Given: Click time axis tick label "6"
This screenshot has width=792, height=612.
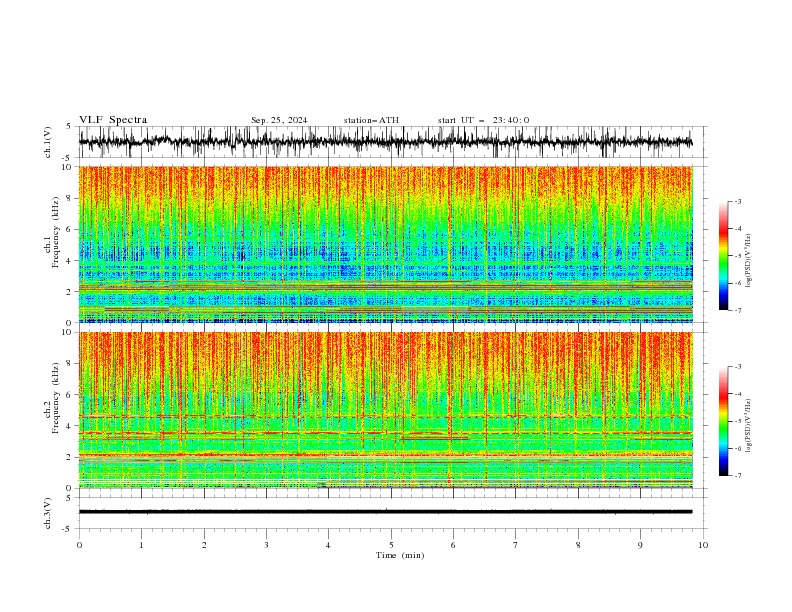Looking at the screenshot, I should tap(453, 545).
